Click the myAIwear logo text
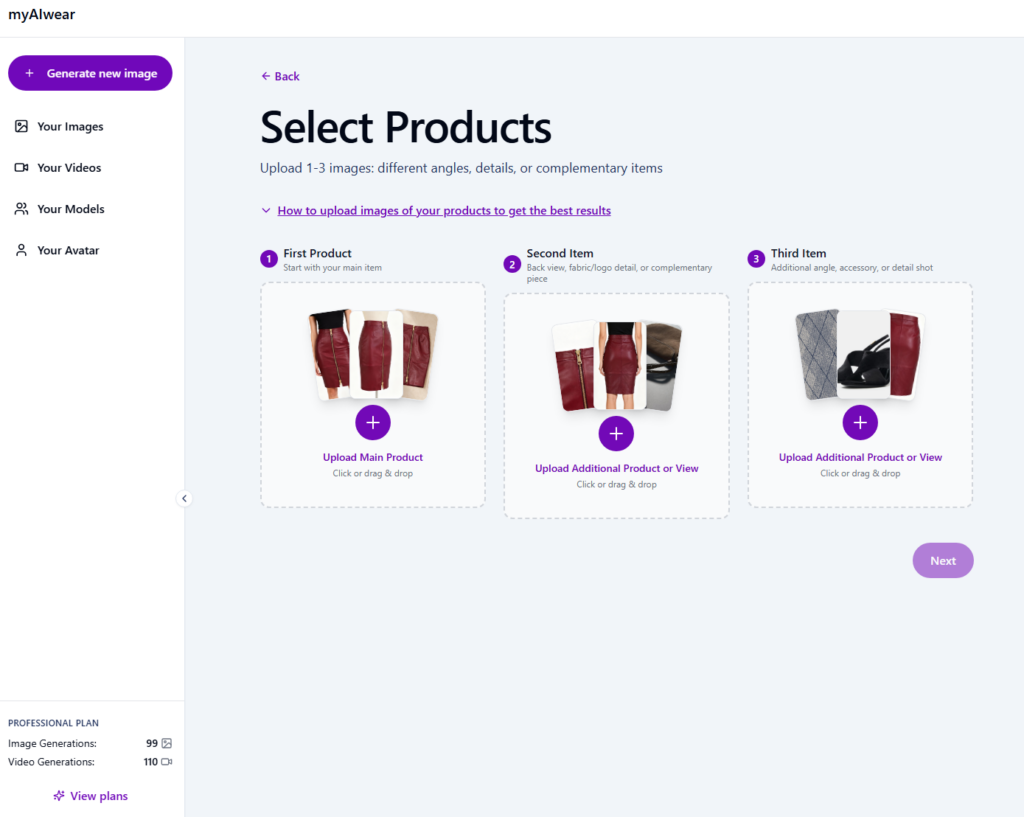1024x817 pixels. [x=42, y=15]
